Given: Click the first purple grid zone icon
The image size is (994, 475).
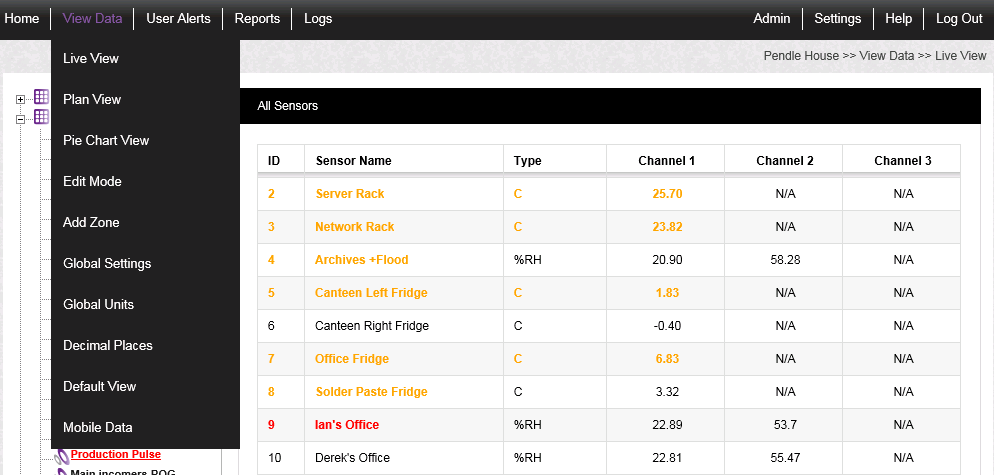Looking at the screenshot, I should click(x=41, y=97).
